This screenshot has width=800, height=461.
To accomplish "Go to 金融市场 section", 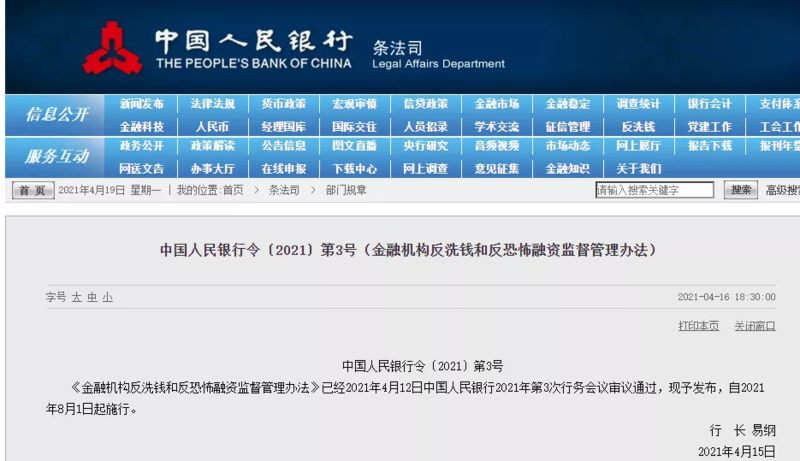I will [496, 104].
